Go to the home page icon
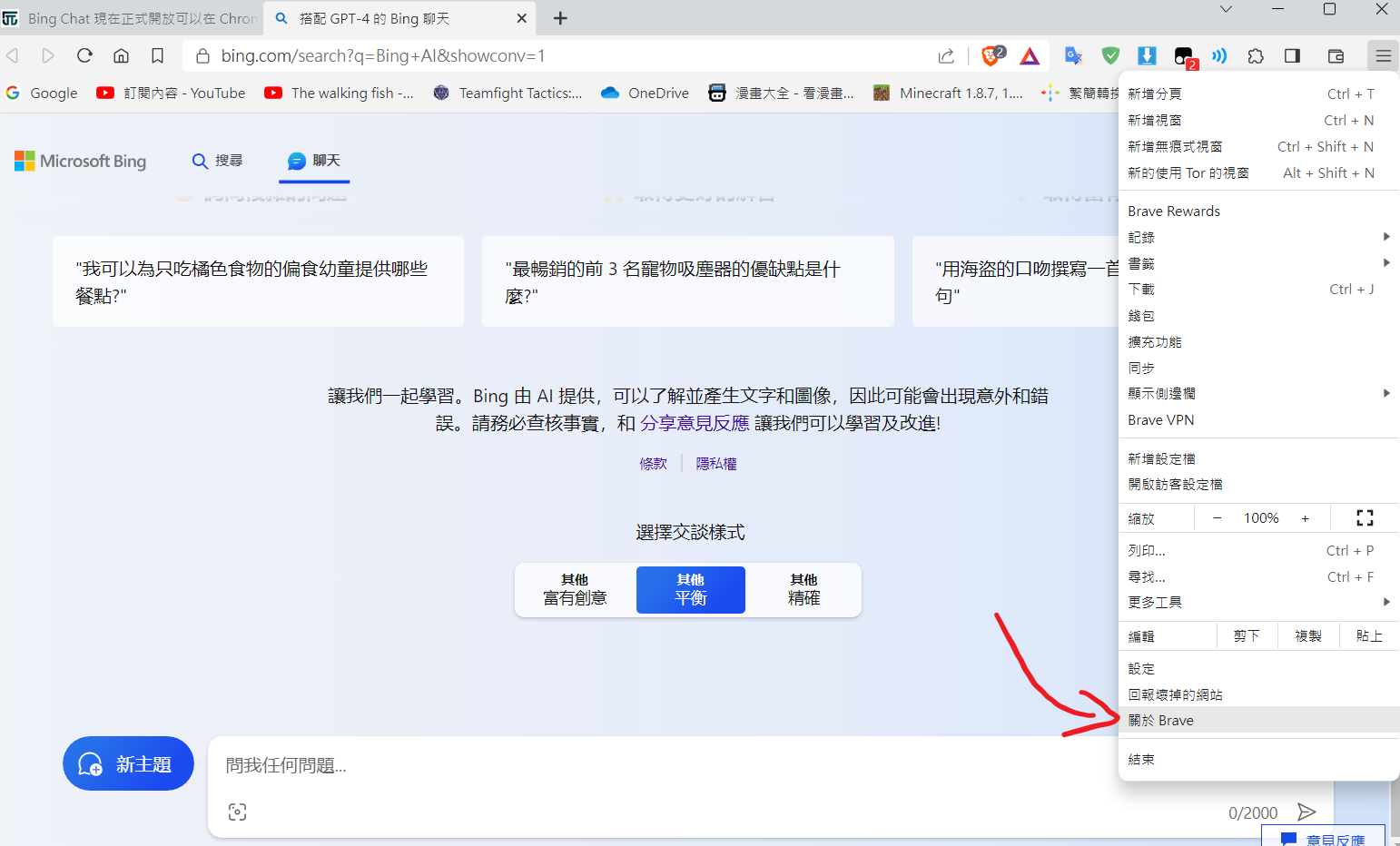 pyautogui.click(x=121, y=55)
